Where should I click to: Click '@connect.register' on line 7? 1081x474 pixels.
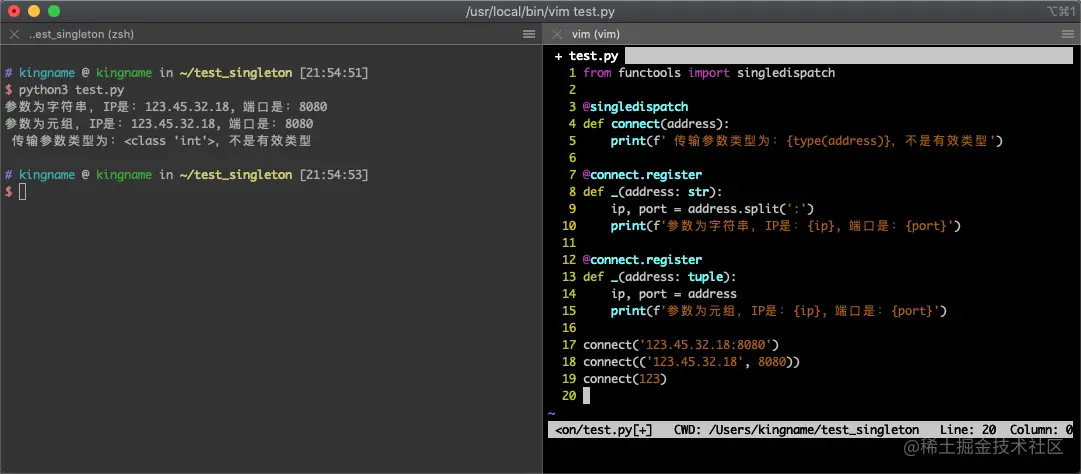pos(643,175)
